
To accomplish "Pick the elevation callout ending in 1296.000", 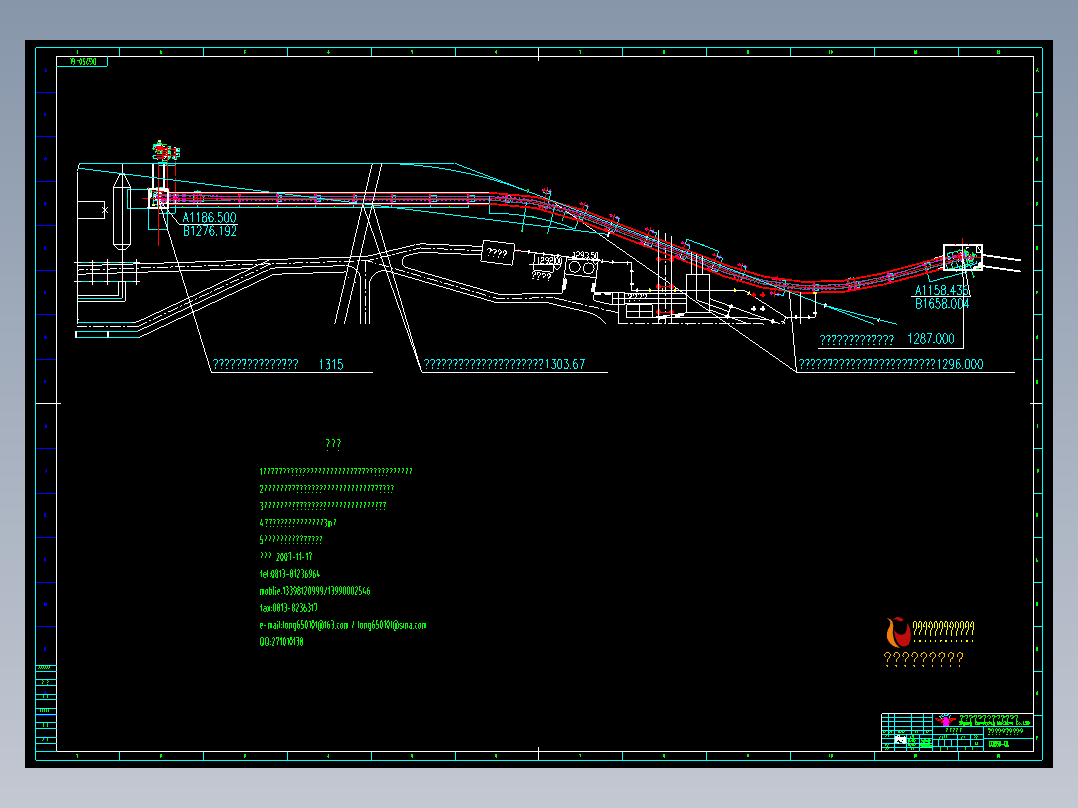I will point(891,364).
